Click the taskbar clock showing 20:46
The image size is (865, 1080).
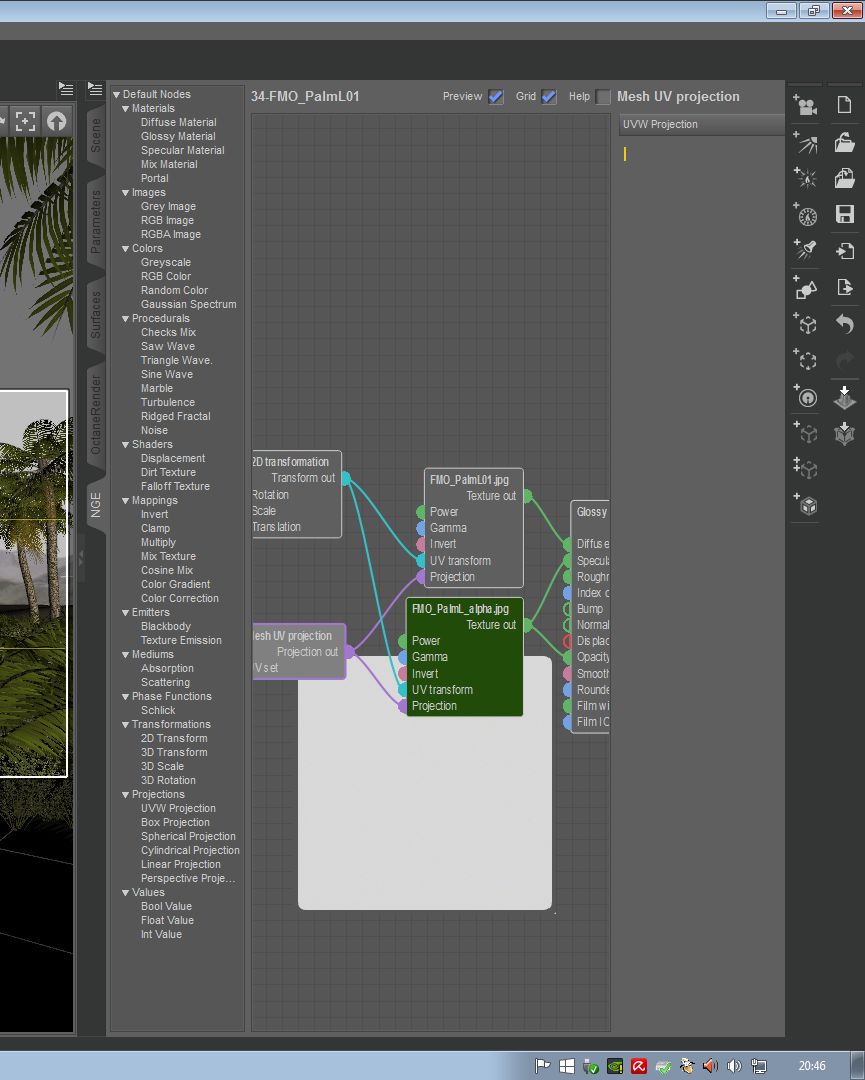[x=812, y=1066]
